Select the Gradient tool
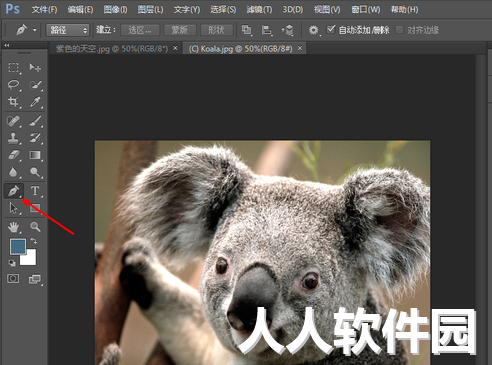The height and width of the screenshot is (365, 492). 35,155
